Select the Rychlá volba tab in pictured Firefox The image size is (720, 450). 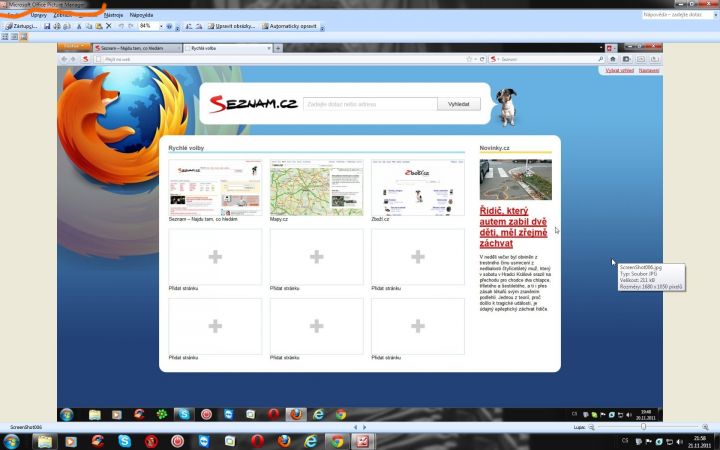(228, 48)
